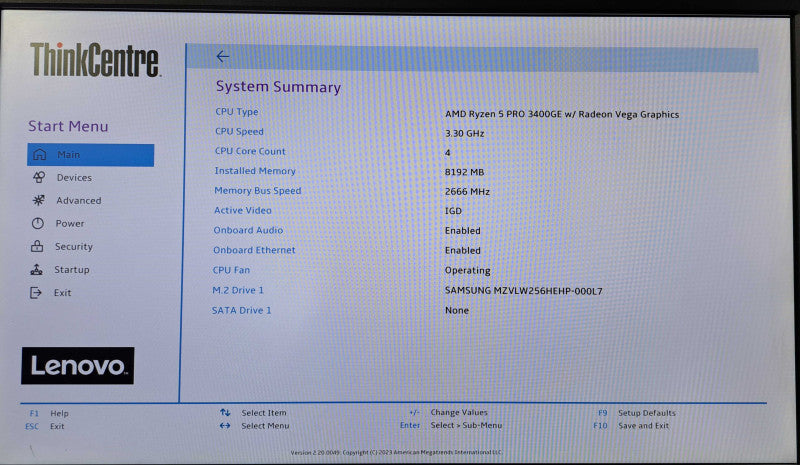Click Enabled value for Onboard Ethernet
This screenshot has width=800, height=465.
462,251
